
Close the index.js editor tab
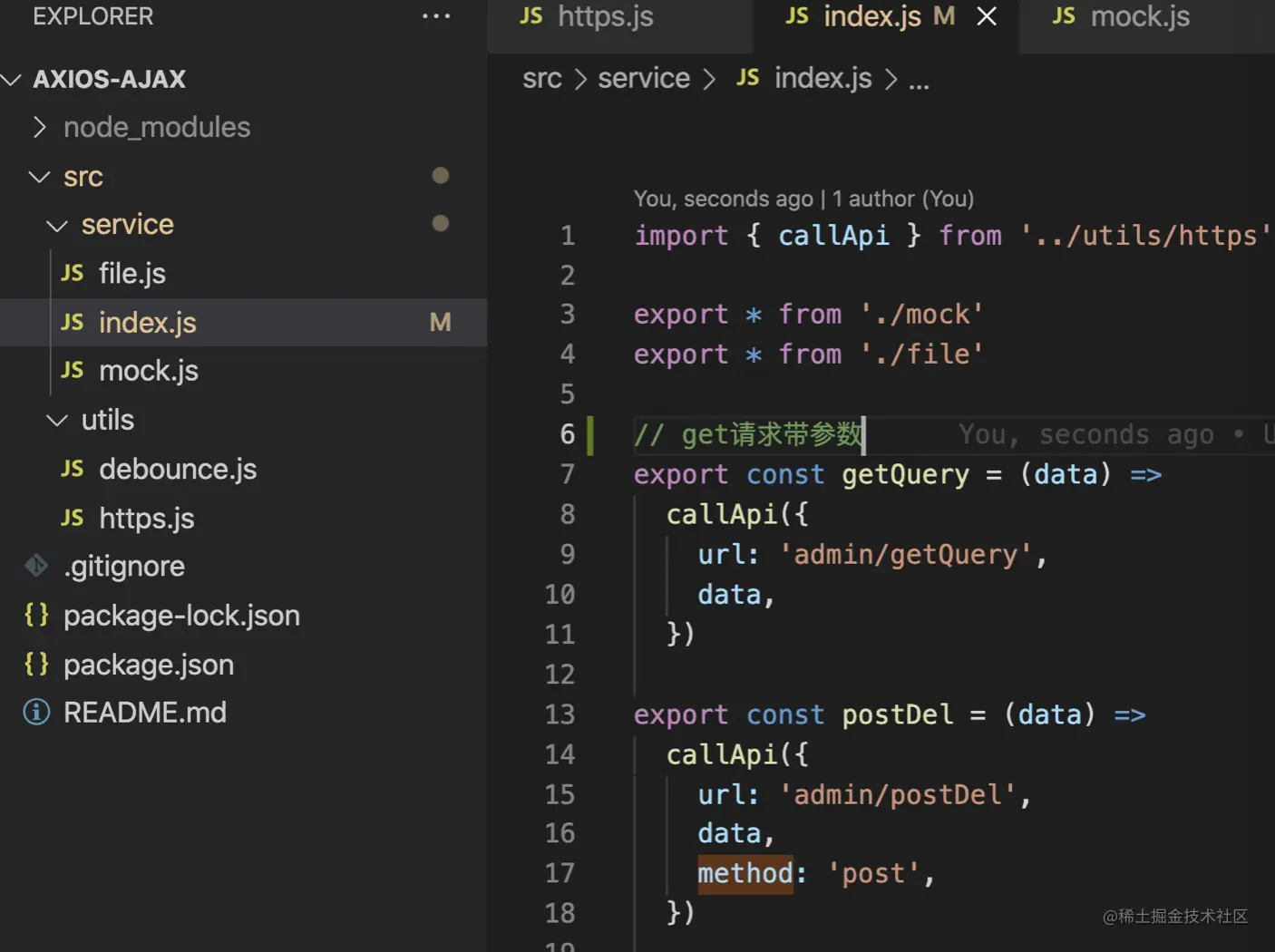tap(987, 16)
